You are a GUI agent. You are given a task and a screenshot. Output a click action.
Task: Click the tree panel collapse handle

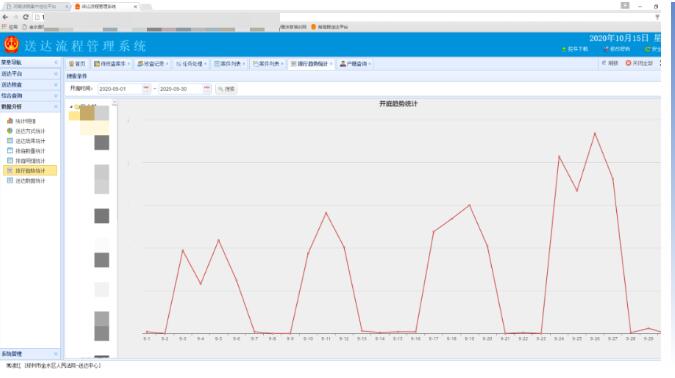tap(115, 103)
